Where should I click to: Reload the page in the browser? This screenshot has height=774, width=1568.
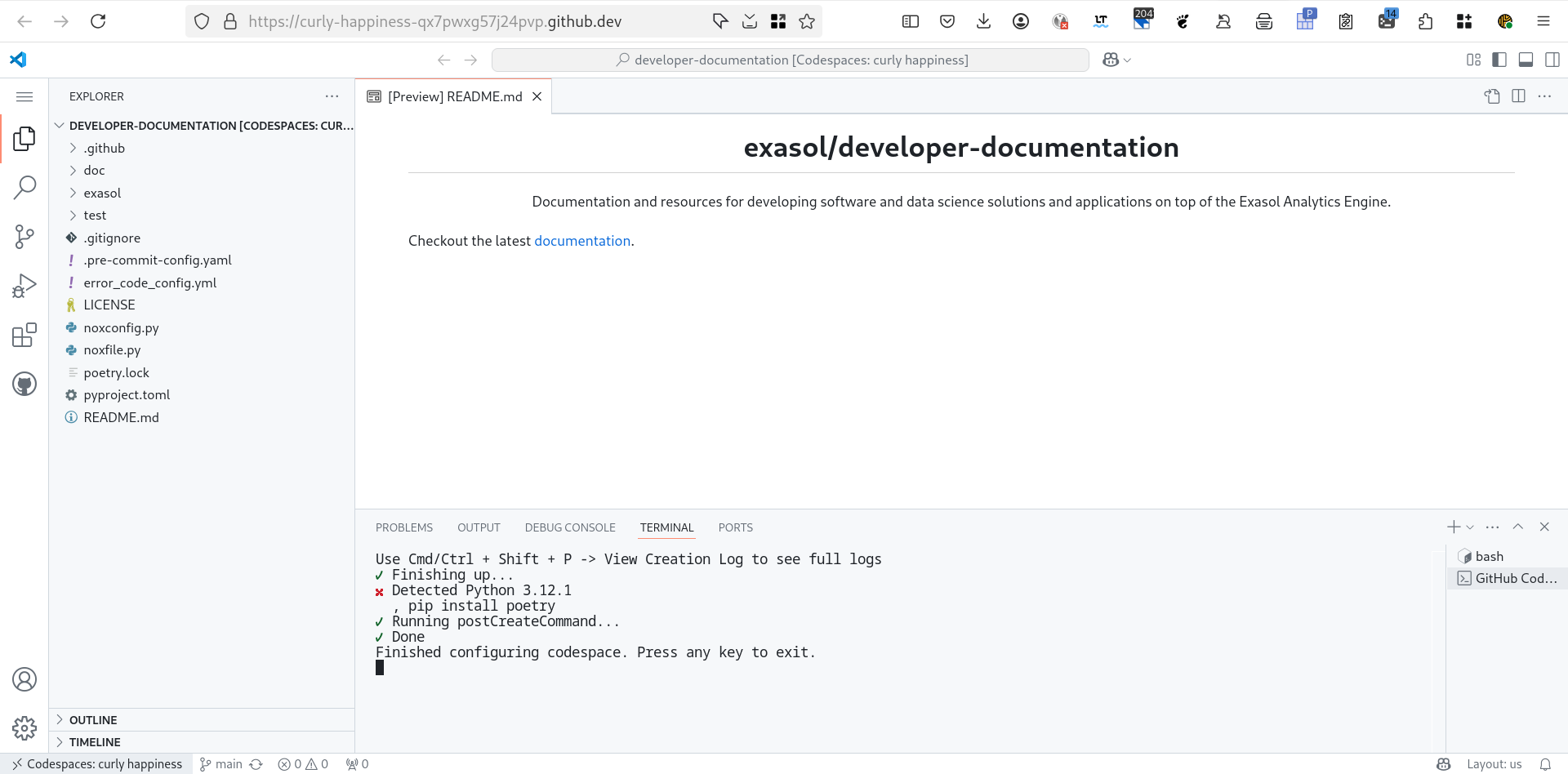[98, 21]
